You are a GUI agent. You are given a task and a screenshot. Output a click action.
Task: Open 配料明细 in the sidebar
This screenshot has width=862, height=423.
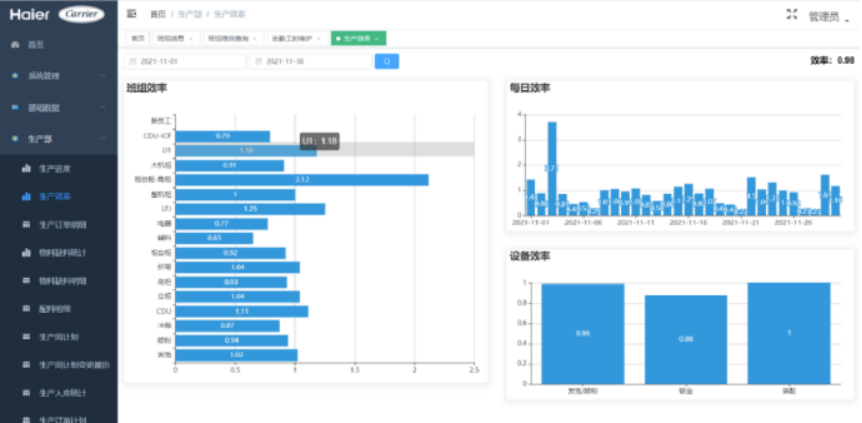click(54, 309)
